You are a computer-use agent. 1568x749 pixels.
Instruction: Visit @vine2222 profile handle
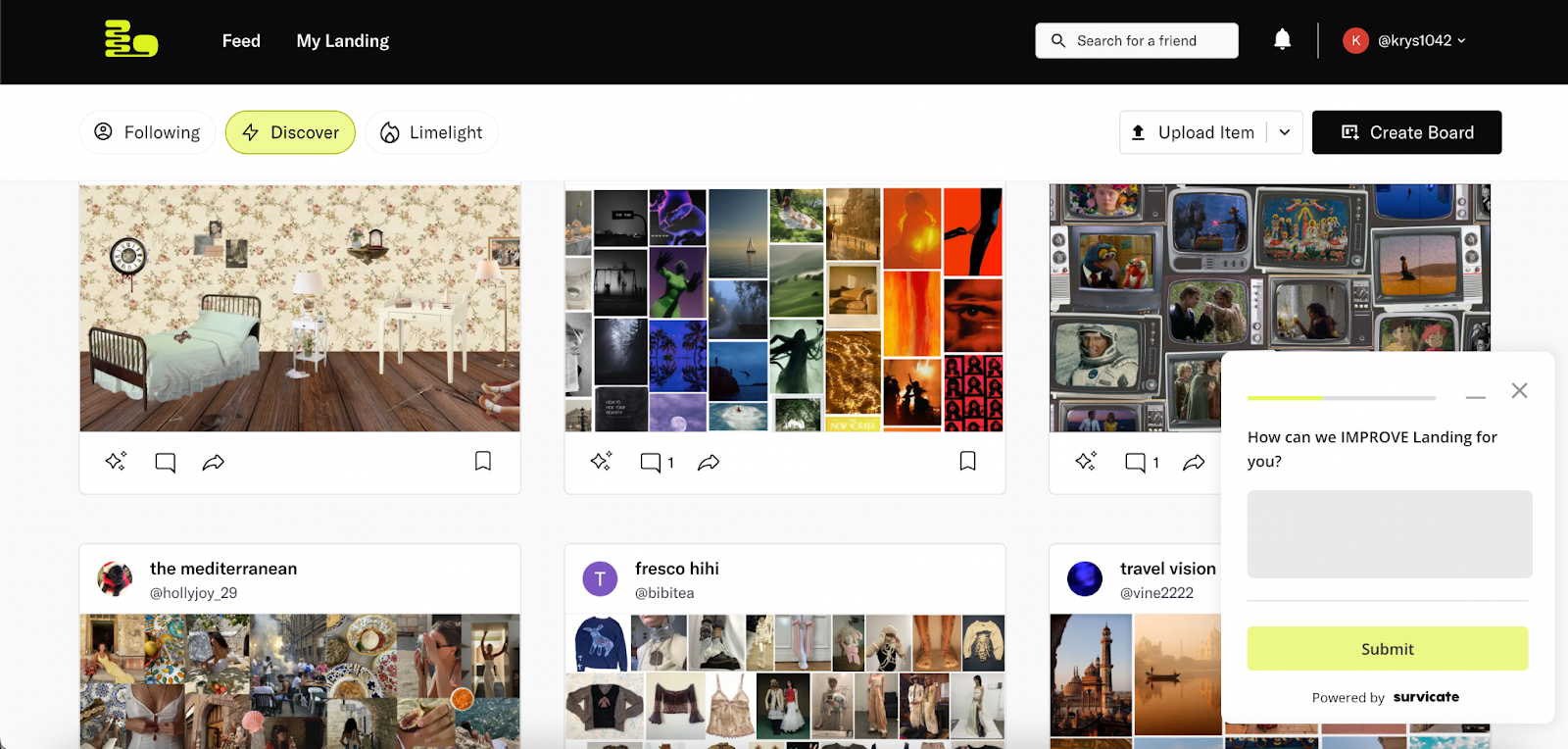coord(1156,593)
